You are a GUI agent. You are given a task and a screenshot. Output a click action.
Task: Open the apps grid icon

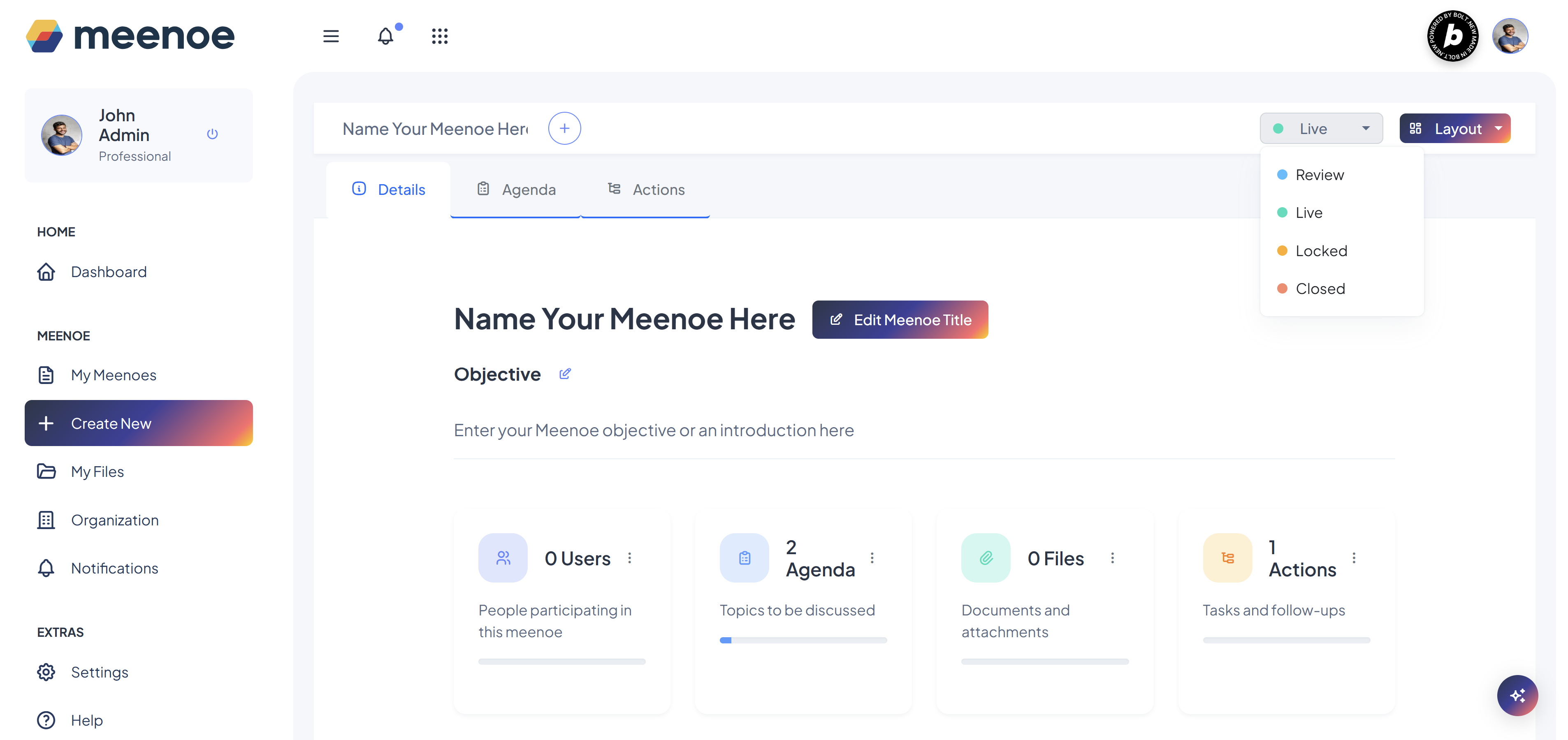439,37
